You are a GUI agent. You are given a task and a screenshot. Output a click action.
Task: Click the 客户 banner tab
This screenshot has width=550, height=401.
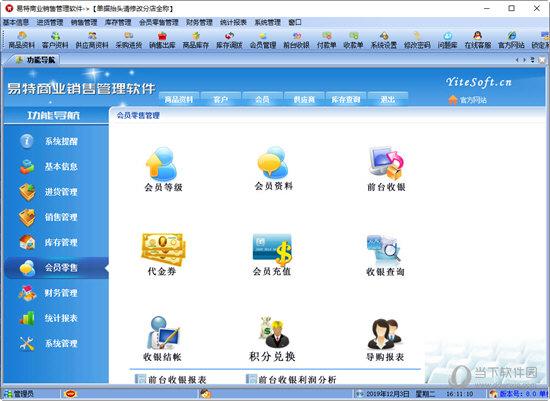[221, 99]
